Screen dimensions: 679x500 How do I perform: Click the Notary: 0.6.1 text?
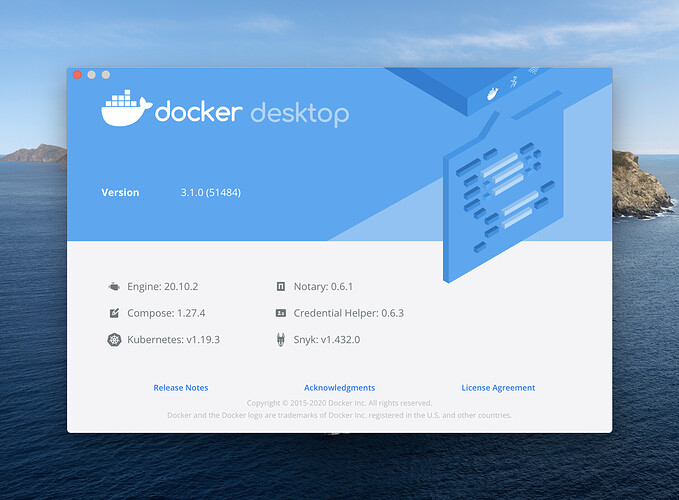coord(323,287)
